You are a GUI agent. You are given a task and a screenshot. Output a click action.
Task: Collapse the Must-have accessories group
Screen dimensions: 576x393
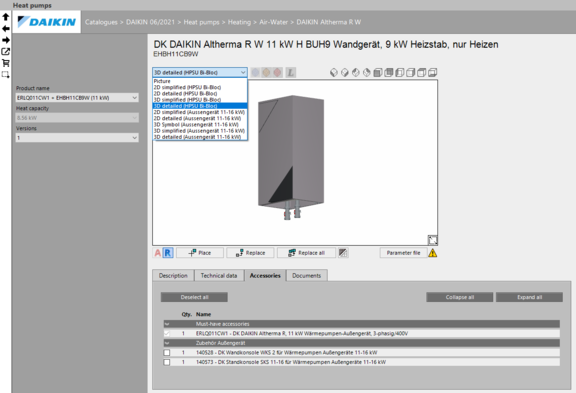point(167,324)
